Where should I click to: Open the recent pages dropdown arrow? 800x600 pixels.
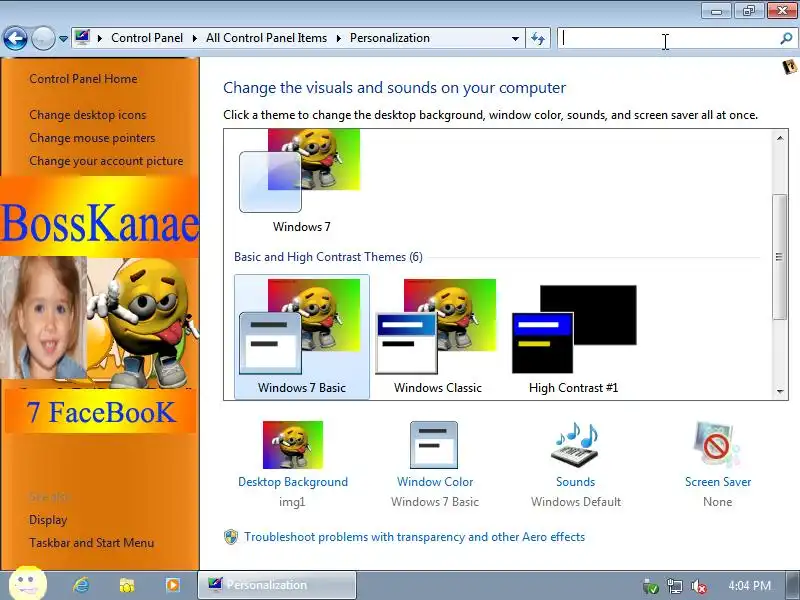coord(63,39)
